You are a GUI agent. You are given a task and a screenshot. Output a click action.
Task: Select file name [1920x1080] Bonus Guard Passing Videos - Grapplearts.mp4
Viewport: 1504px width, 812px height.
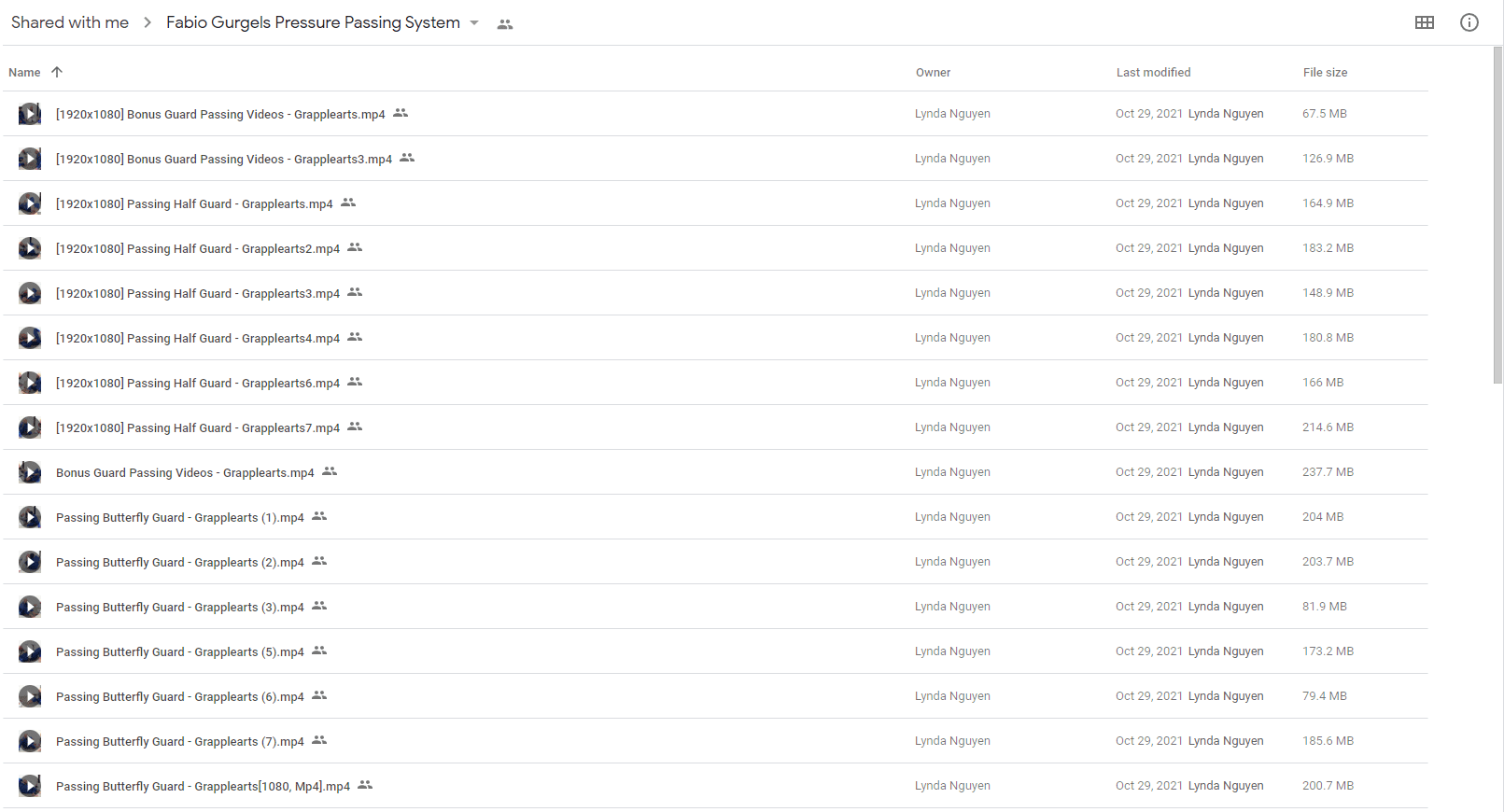[x=220, y=115]
